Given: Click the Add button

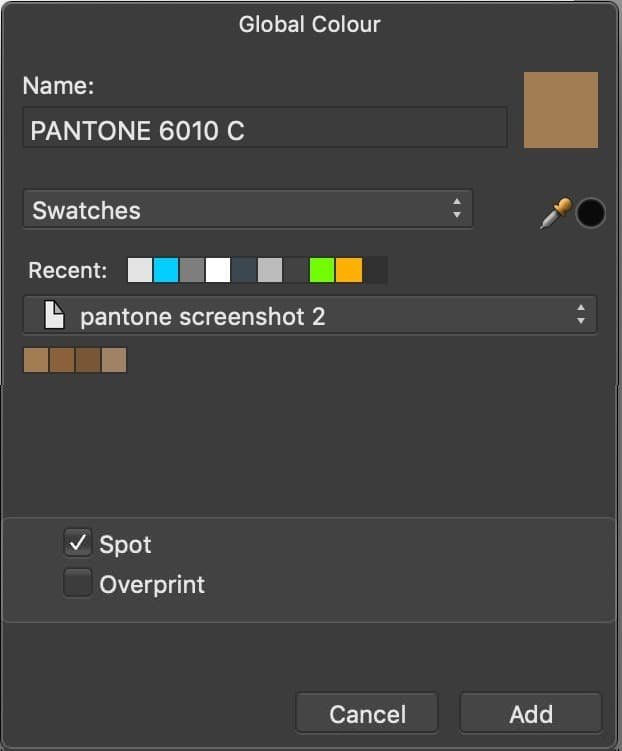Looking at the screenshot, I should [x=531, y=713].
